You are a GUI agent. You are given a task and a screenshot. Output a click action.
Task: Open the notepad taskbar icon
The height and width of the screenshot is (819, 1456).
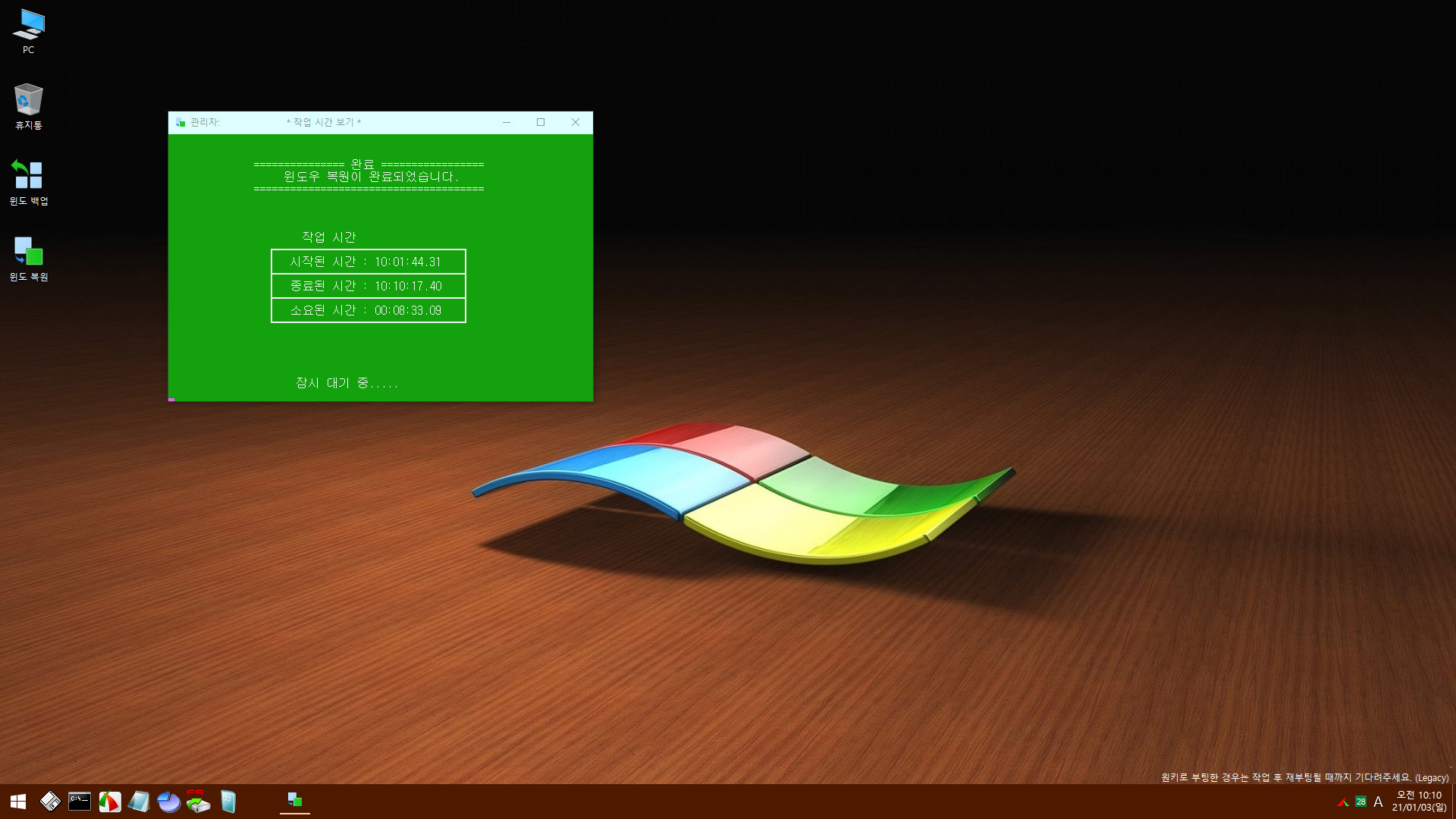(x=139, y=802)
